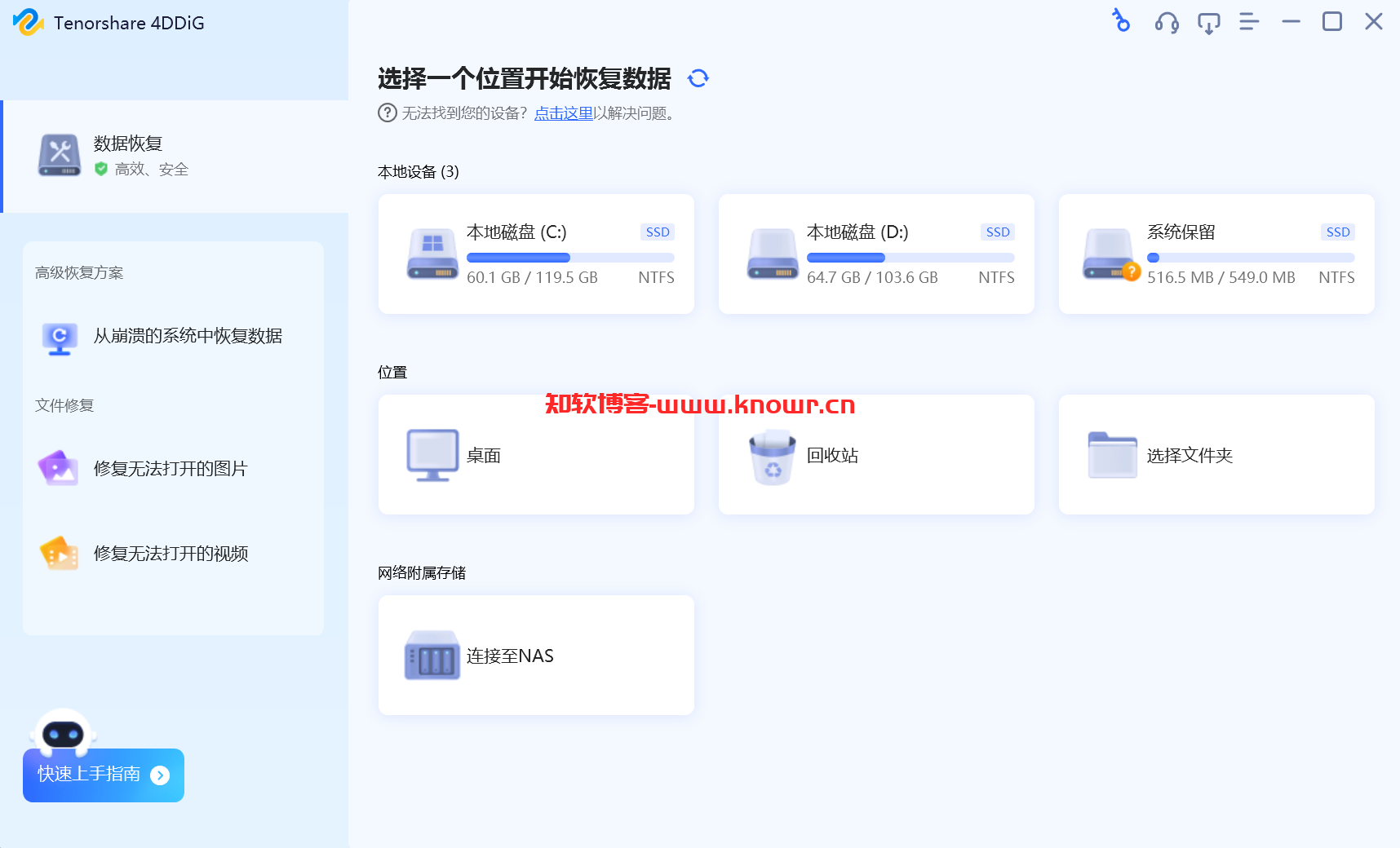
Task: Click the 516.5 MB / 549.0 MB text
Action: coord(1221,277)
